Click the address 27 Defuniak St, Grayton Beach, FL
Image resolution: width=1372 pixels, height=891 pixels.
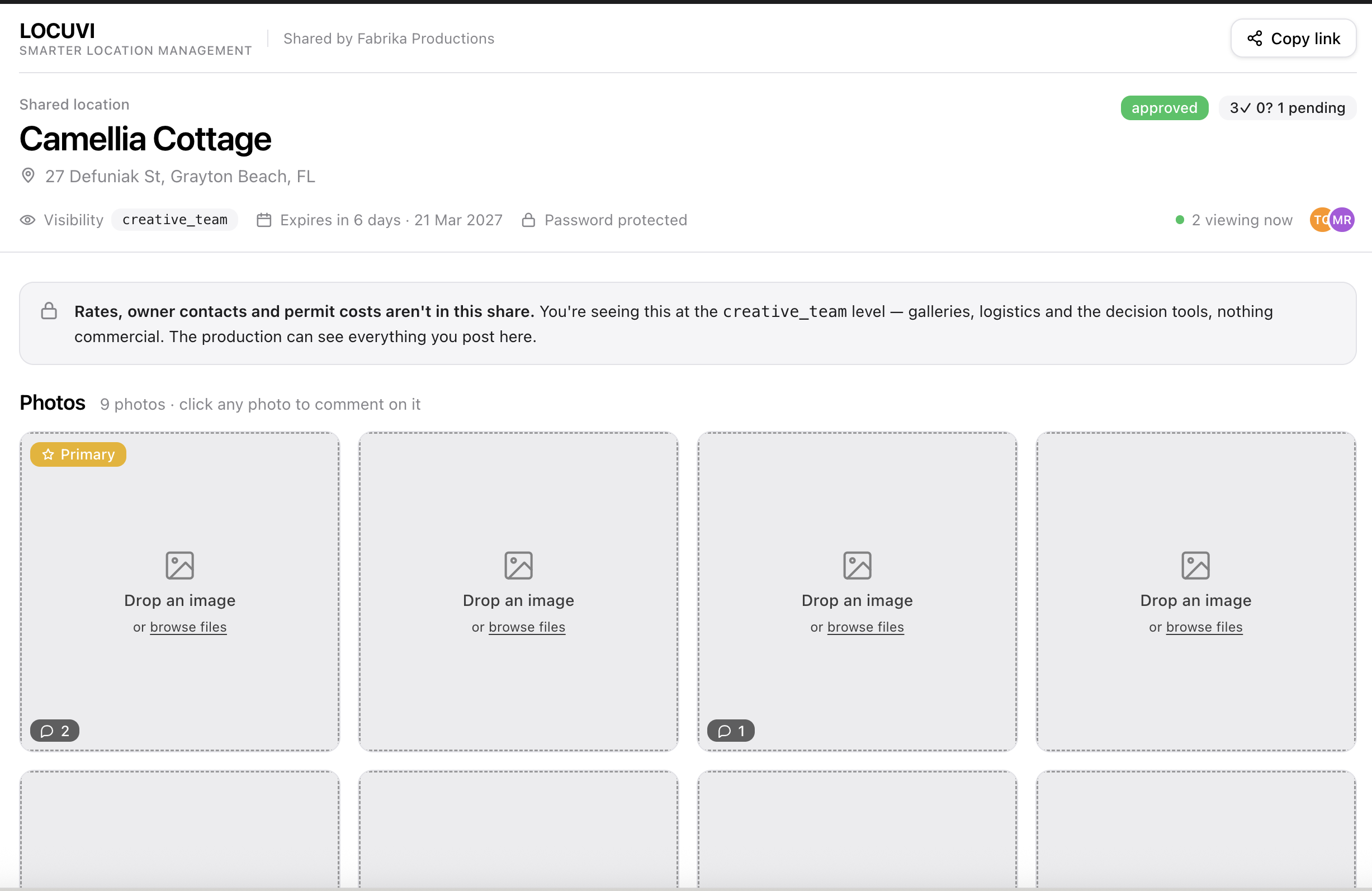[x=180, y=177]
